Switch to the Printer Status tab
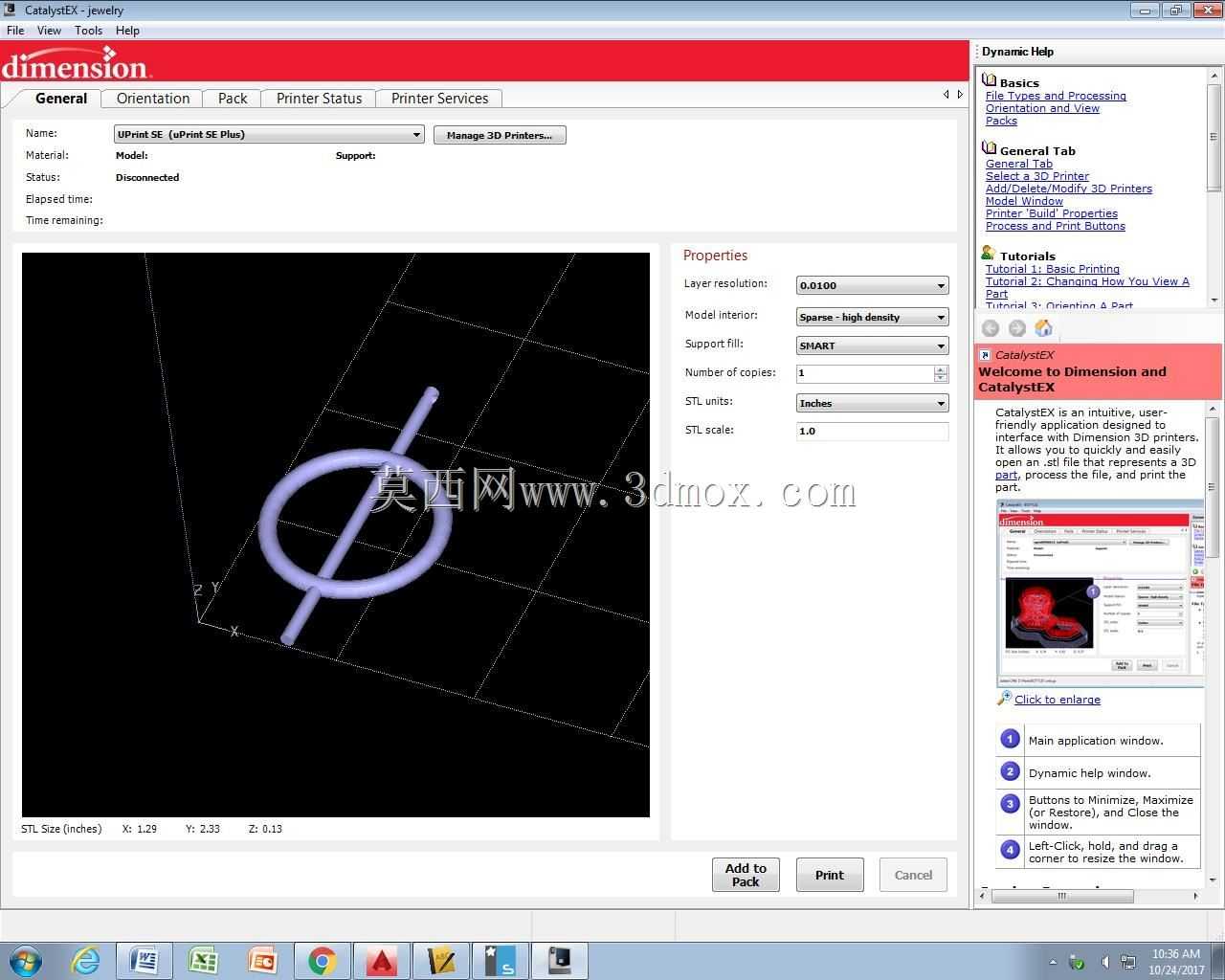The image size is (1225, 980). 319,99
